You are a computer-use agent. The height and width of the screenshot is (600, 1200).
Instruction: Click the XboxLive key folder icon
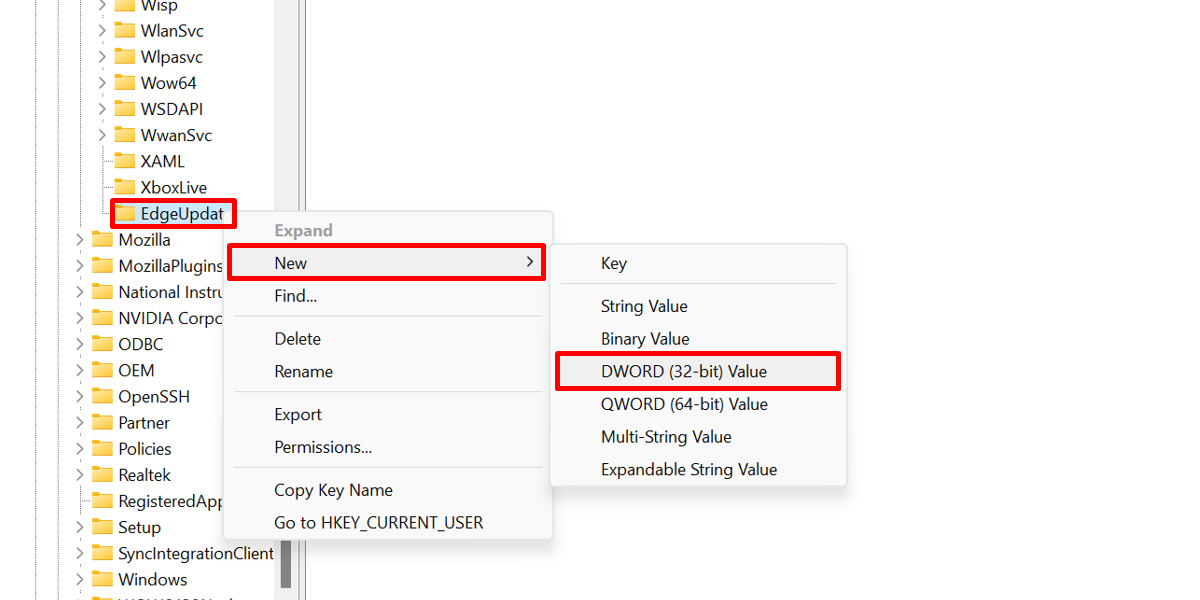coord(126,187)
